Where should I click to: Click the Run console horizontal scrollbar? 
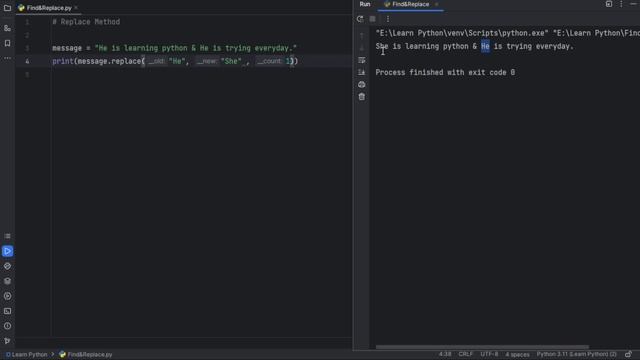point(482,347)
